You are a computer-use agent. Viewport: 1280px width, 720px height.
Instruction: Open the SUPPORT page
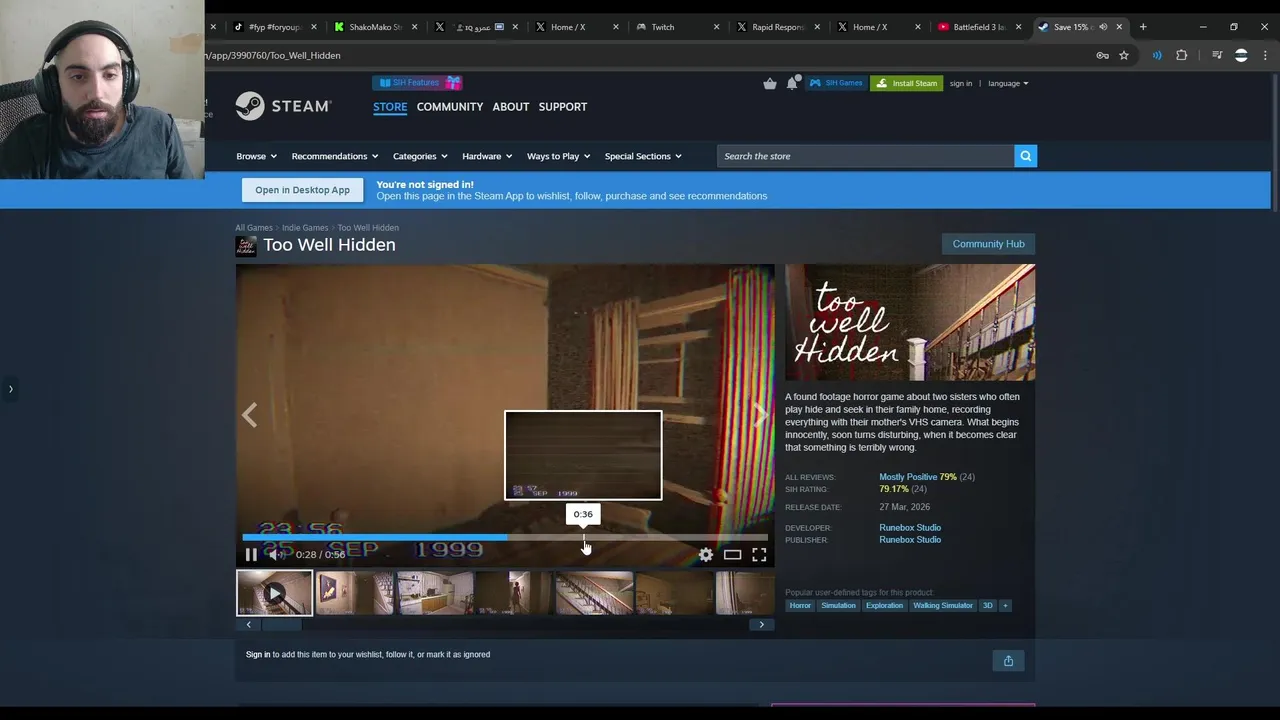click(x=563, y=107)
